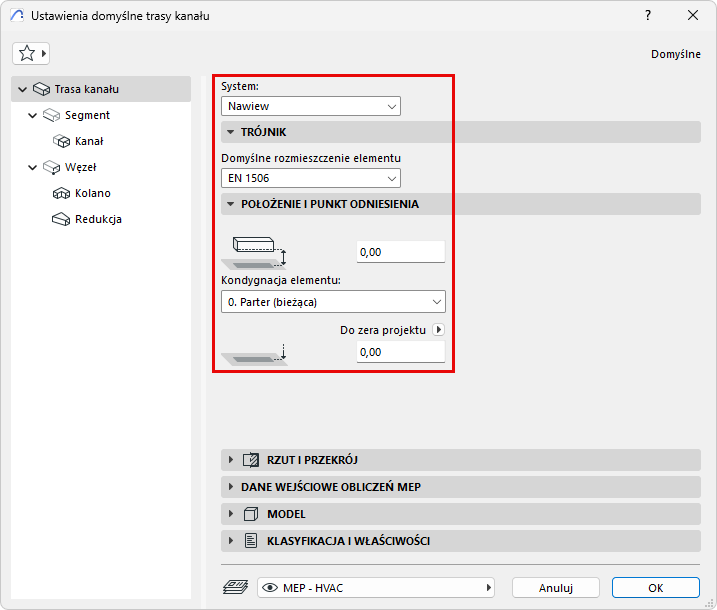Click the Do zera projektu value field
717x610 pixels.
coord(401,352)
